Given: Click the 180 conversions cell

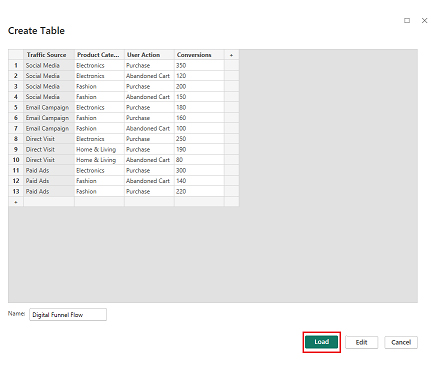Looking at the screenshot, I should coord(199,108).
